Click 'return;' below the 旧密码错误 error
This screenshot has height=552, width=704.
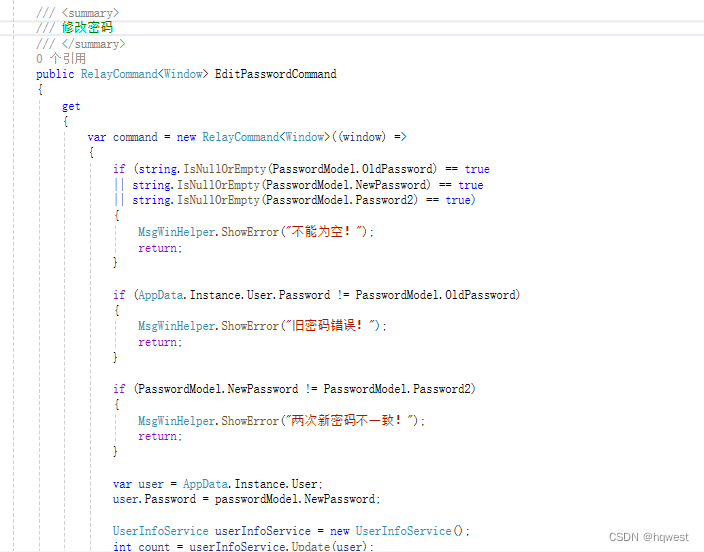click(x=160, y=342)
